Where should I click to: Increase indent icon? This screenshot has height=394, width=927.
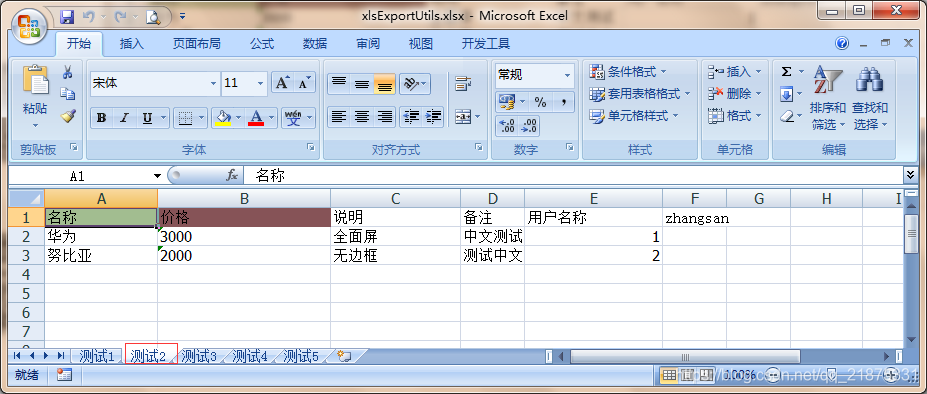433,117
